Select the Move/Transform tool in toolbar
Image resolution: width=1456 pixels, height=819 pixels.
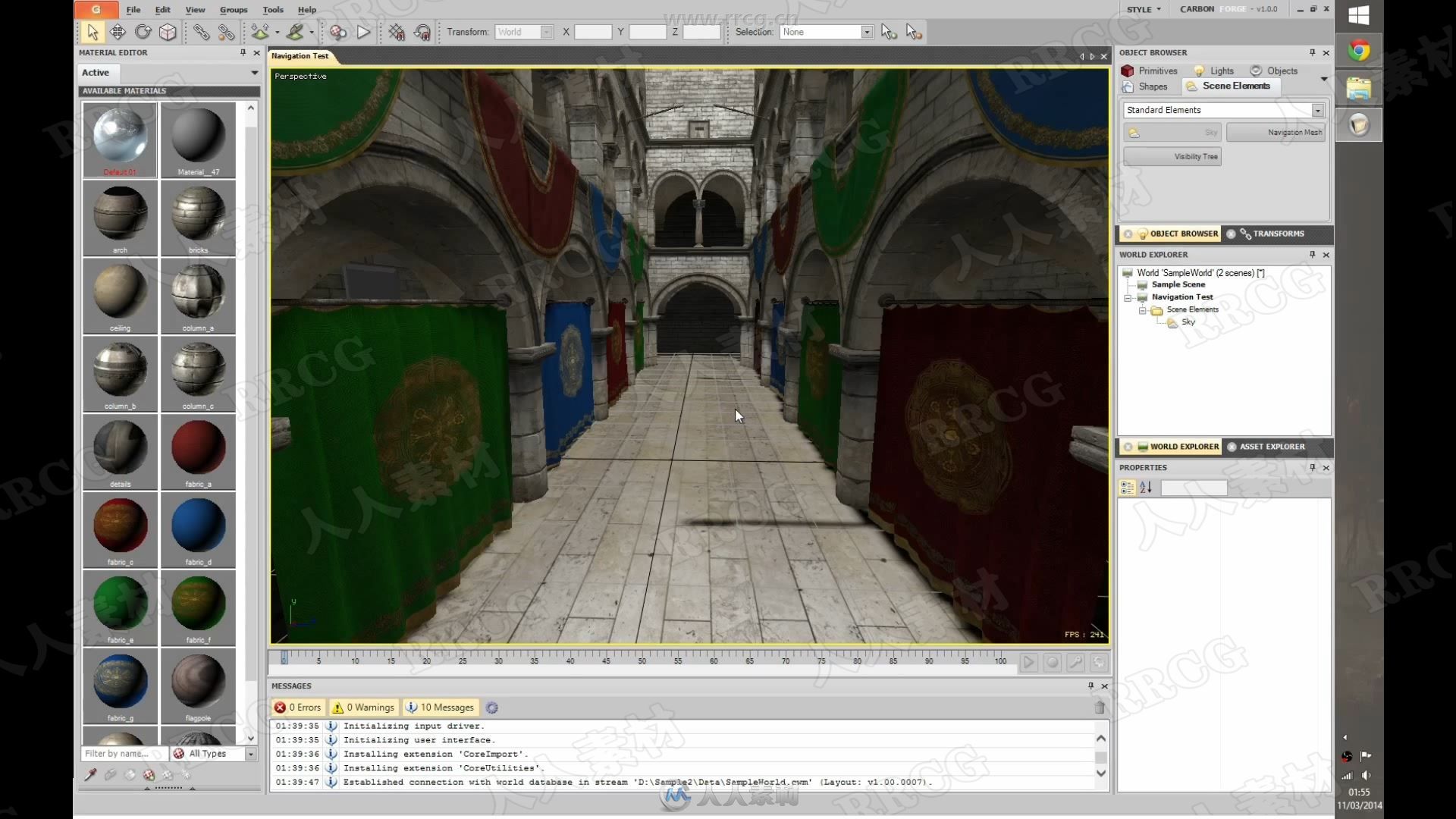[x=117, y=32]
